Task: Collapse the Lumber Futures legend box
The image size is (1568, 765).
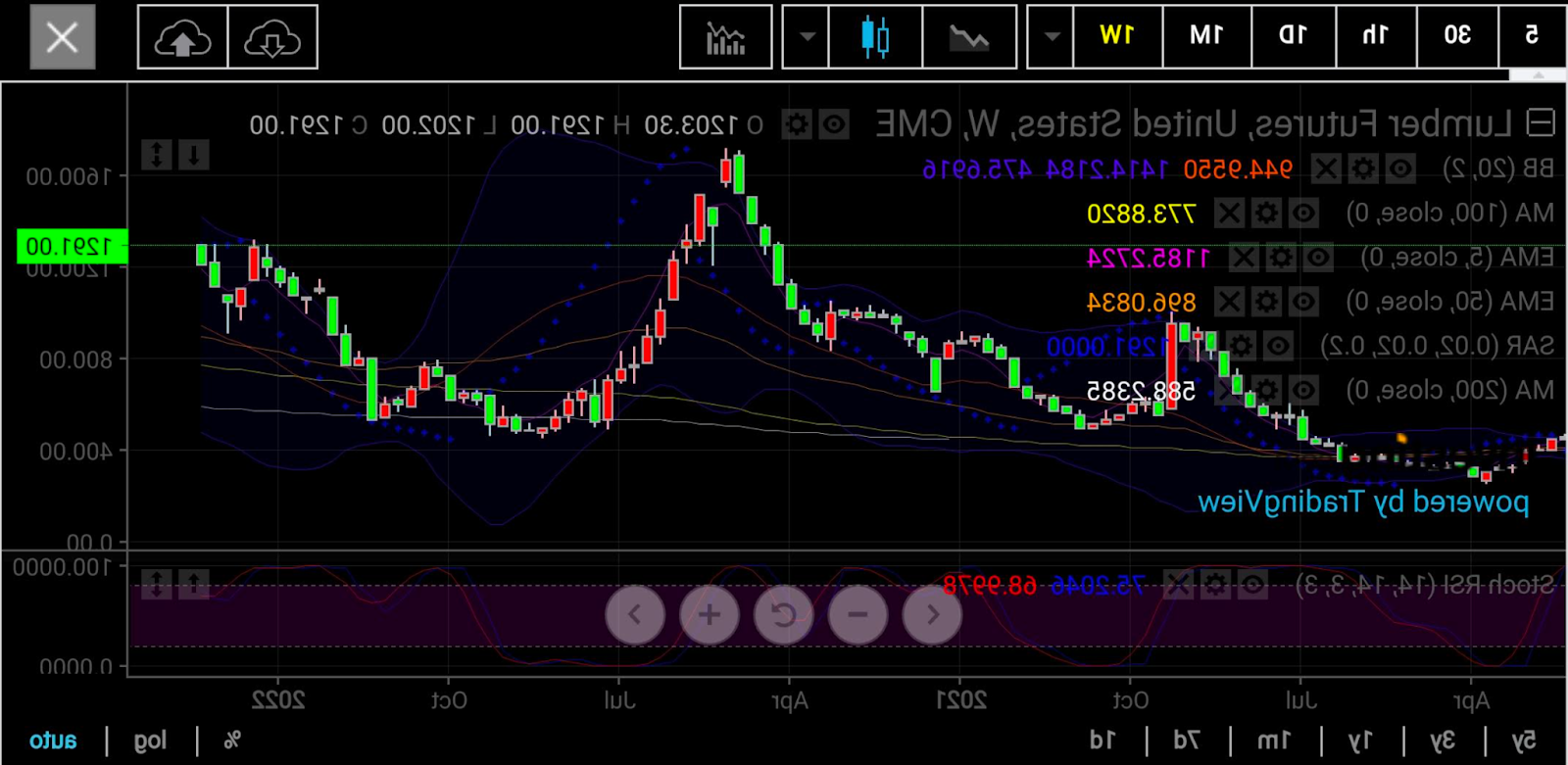Action: tap(1542, 123)
